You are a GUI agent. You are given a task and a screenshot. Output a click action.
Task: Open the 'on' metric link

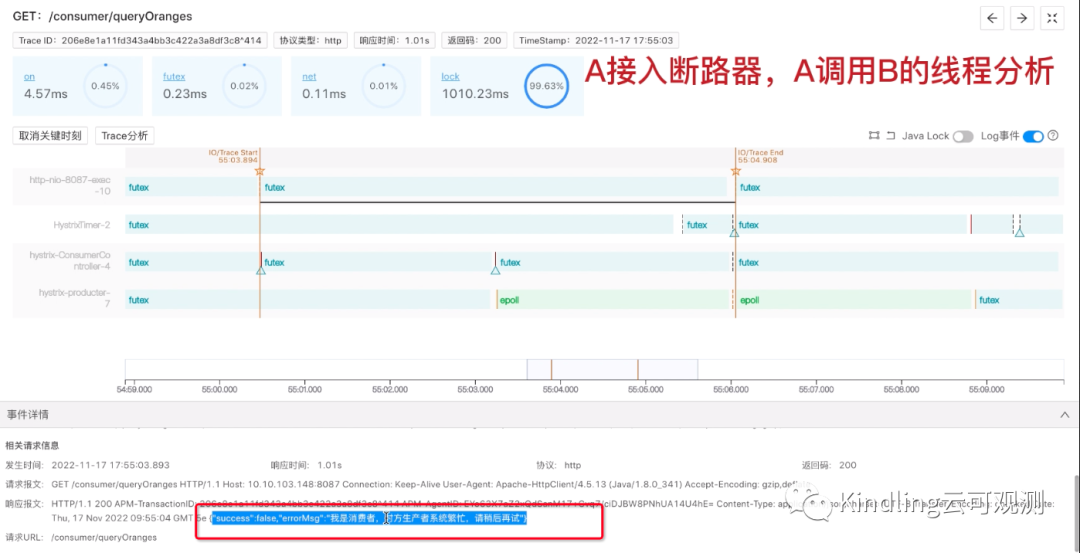(29, 77)
